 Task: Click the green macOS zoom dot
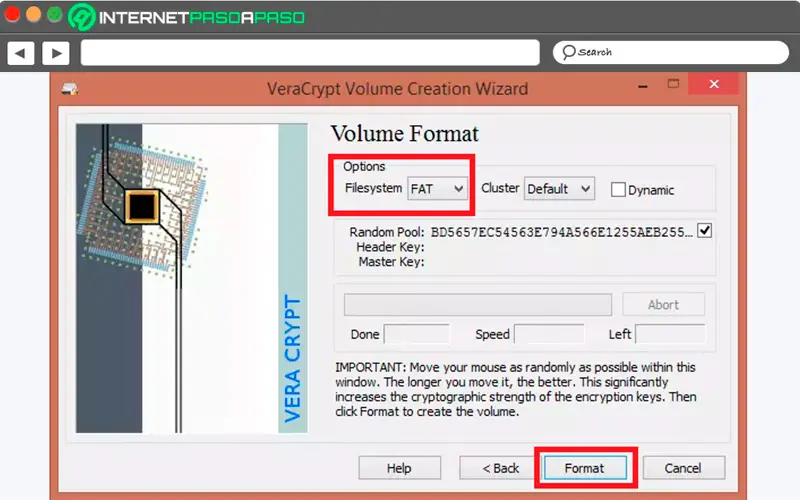point(55,14)
